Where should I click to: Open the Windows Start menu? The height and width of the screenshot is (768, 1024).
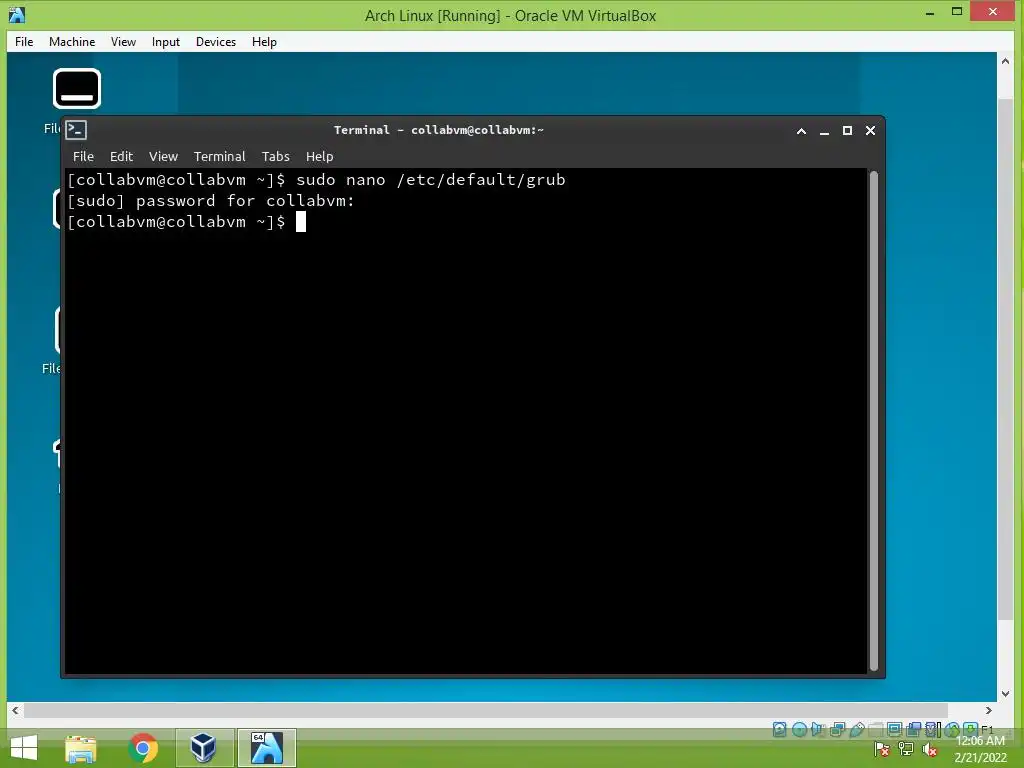tap(24, 748)
